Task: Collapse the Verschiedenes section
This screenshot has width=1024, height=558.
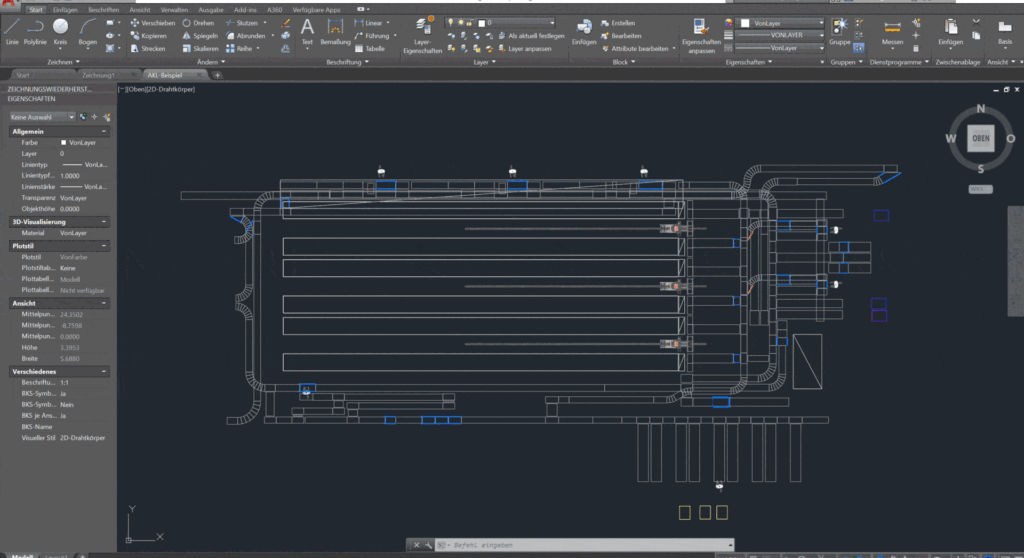Action: coord(104,372)
